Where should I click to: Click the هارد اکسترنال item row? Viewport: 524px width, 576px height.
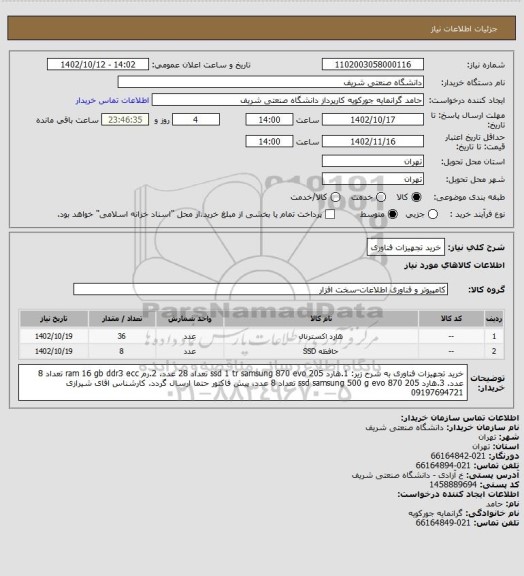pyautogui.click(x=261, y=336)
